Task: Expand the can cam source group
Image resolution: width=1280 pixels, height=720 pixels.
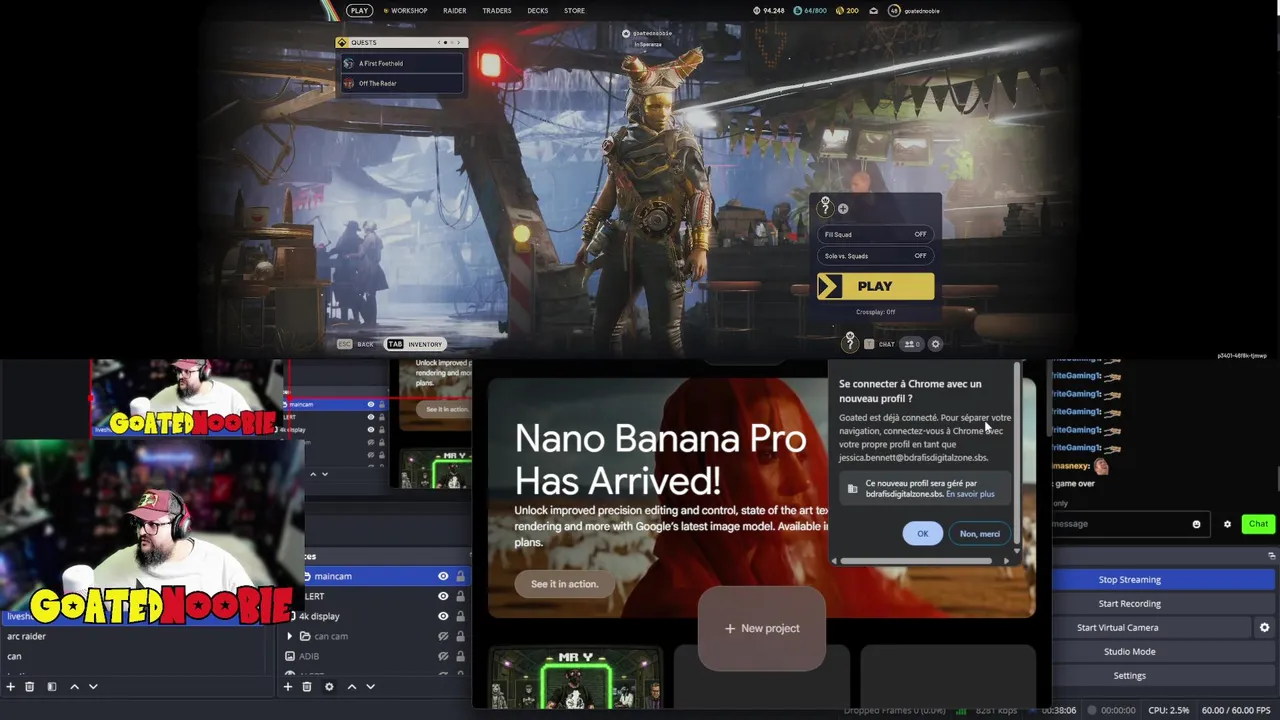Action: (290, 636)
